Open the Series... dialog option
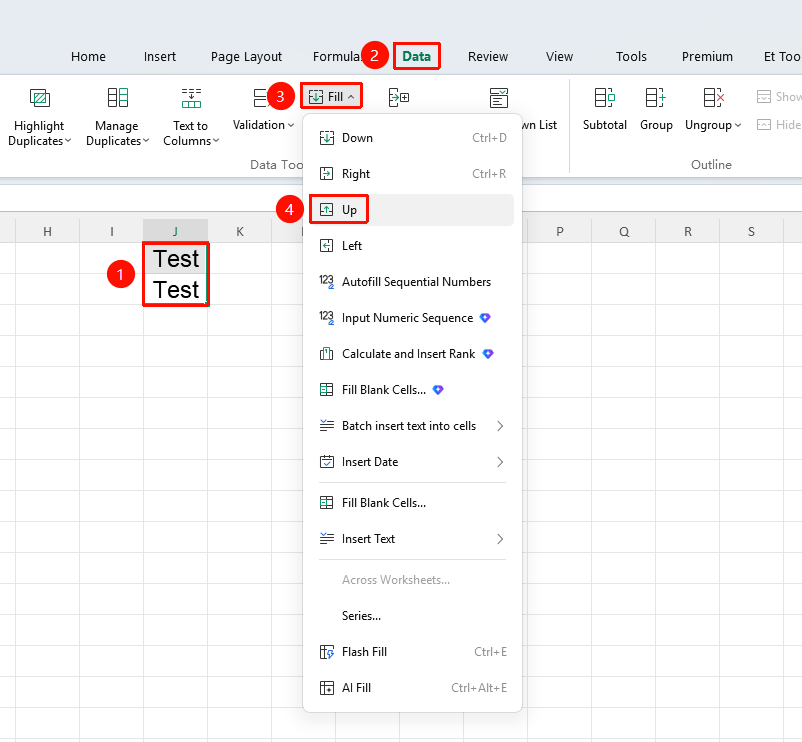This screenshot has width=802, height=742. click(412, 616)
